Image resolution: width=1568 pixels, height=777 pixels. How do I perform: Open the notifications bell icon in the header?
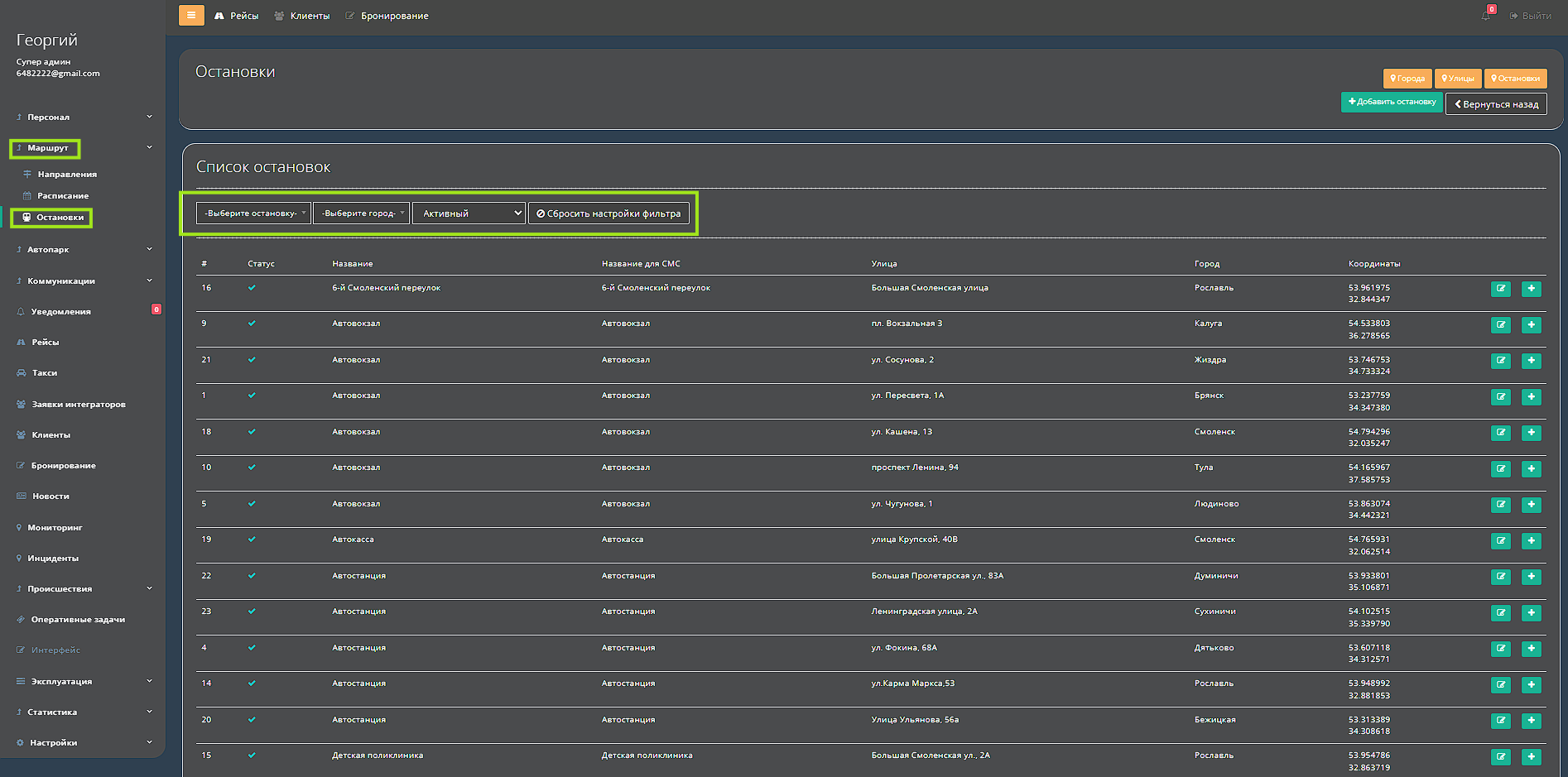tap(1486, 16)
